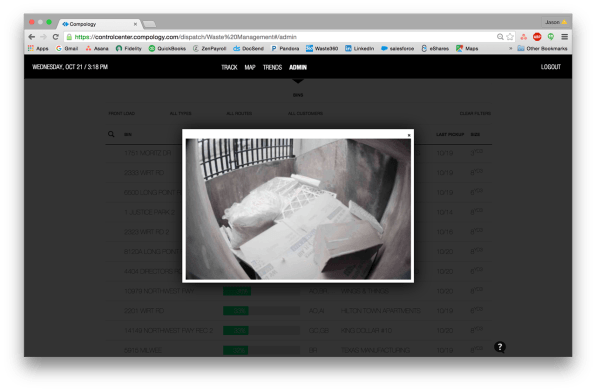This screenshot has height=391, width=596.
Task: Switch to the TRENDS tab
Action: click(273, 67)
